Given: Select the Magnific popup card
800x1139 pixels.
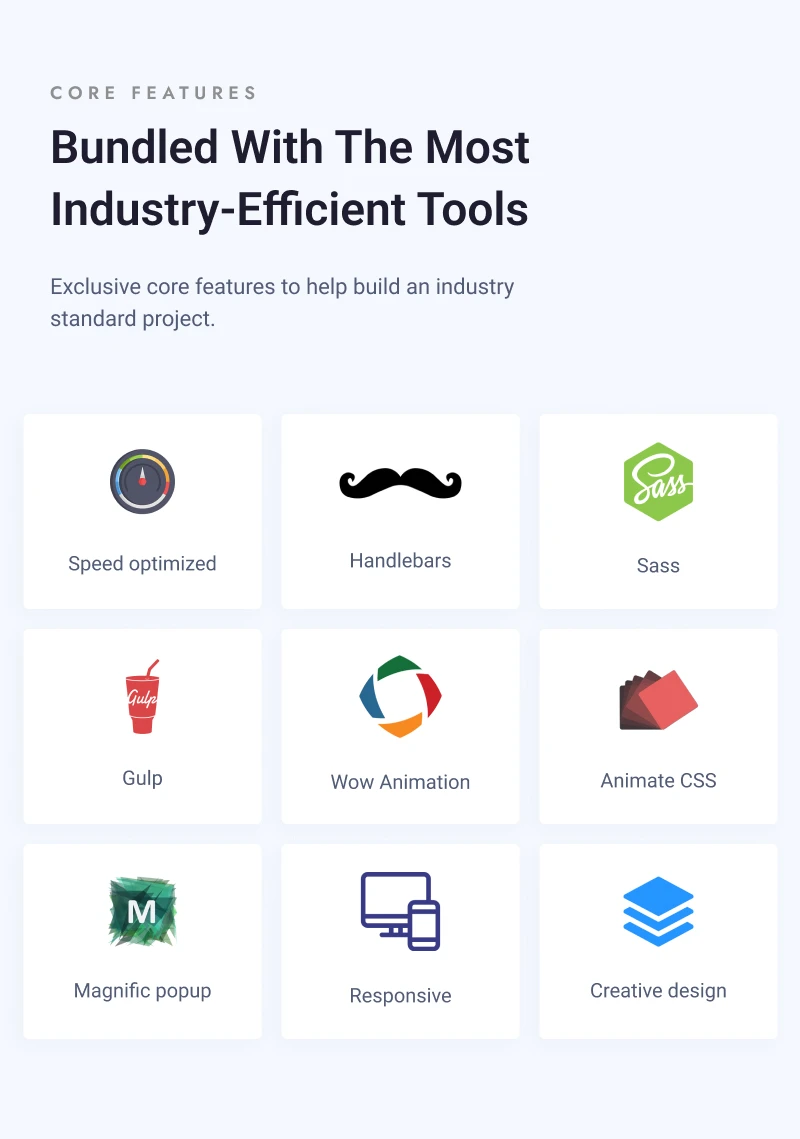Looking at the screenshot, I should point(142,941).
